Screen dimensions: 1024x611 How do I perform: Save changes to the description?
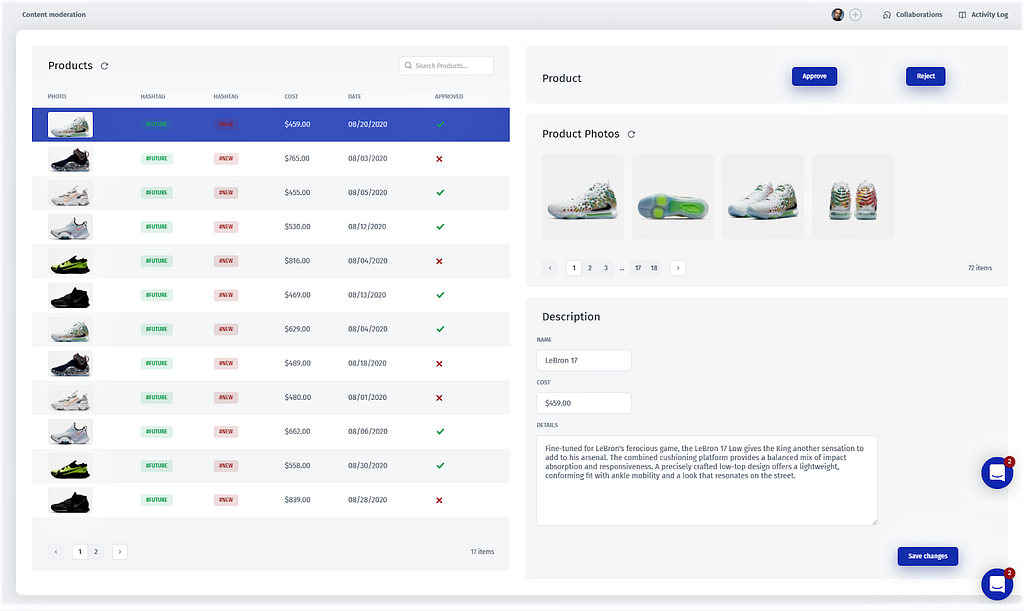[927, 556]
